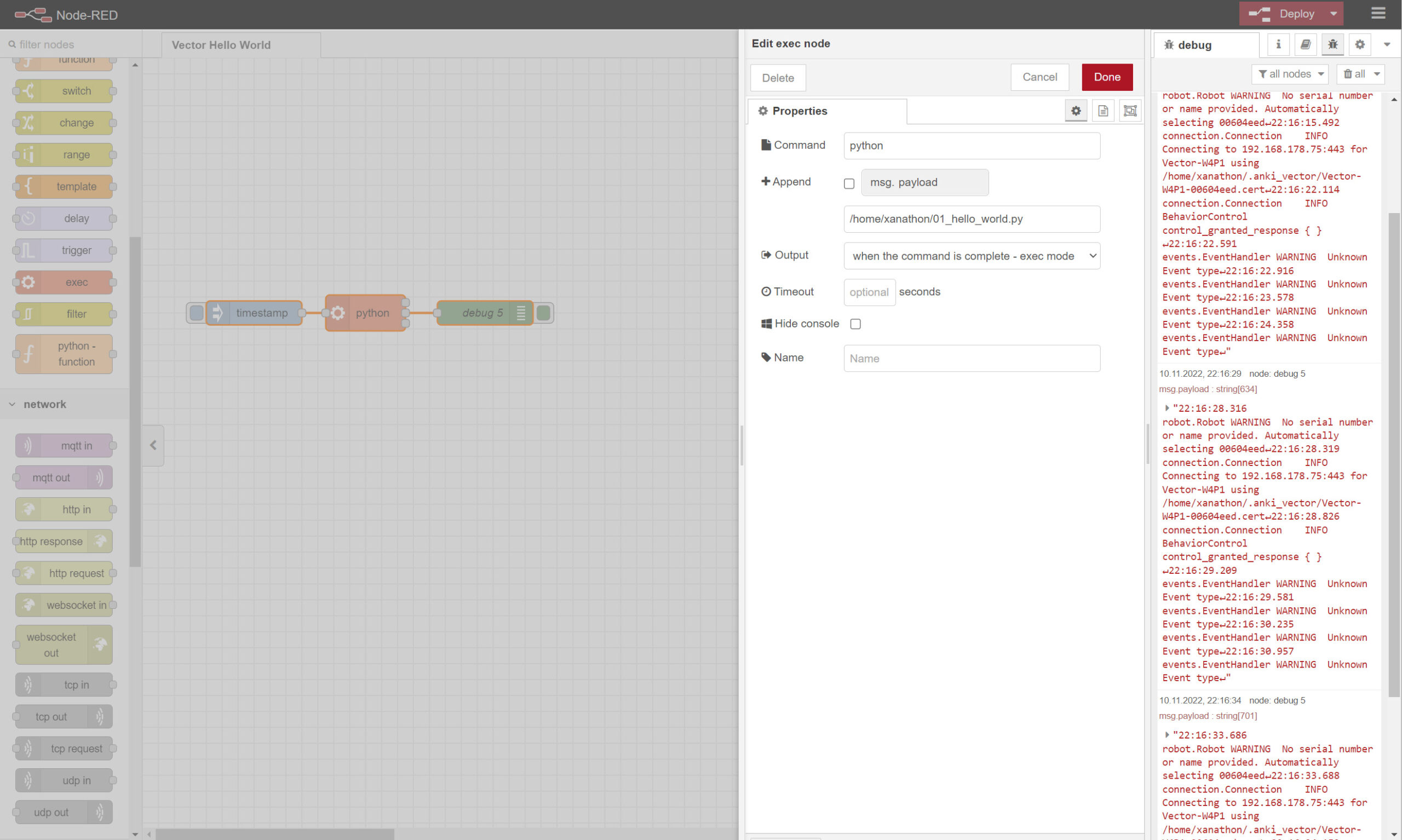Click the msg.payload append property field

point(925,182)
